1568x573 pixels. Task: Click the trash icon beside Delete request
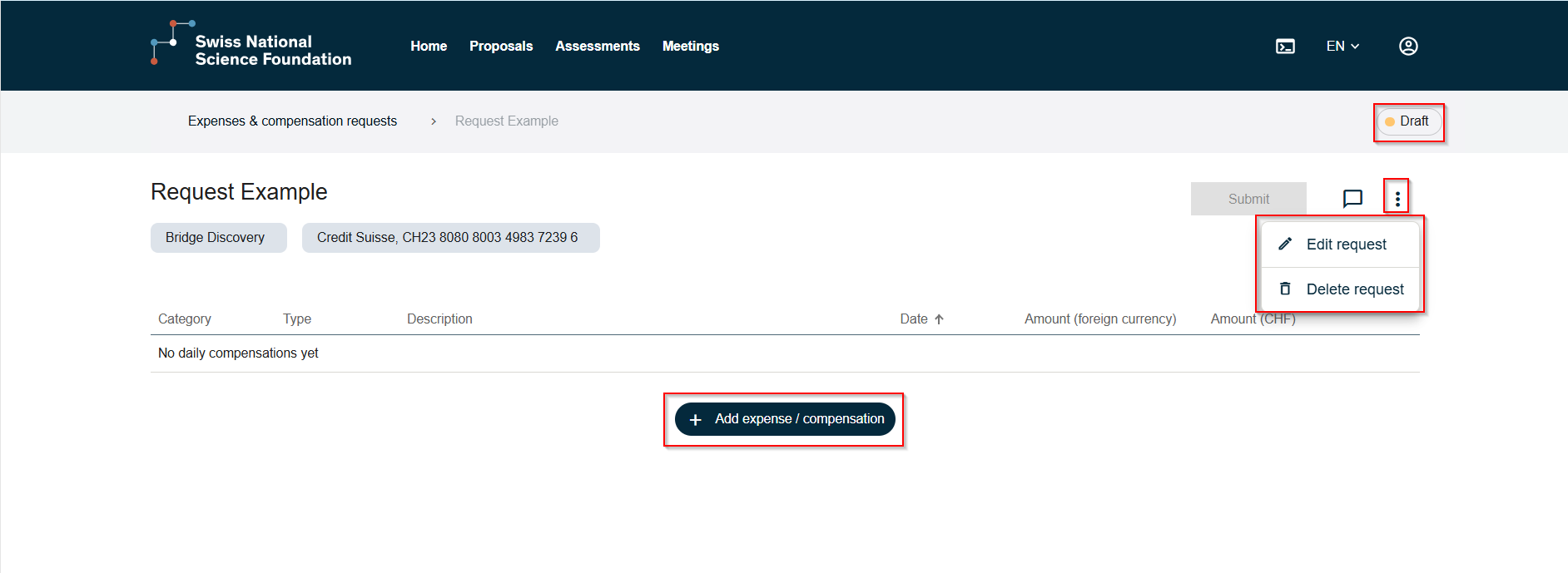click(x=1285, y=289)
